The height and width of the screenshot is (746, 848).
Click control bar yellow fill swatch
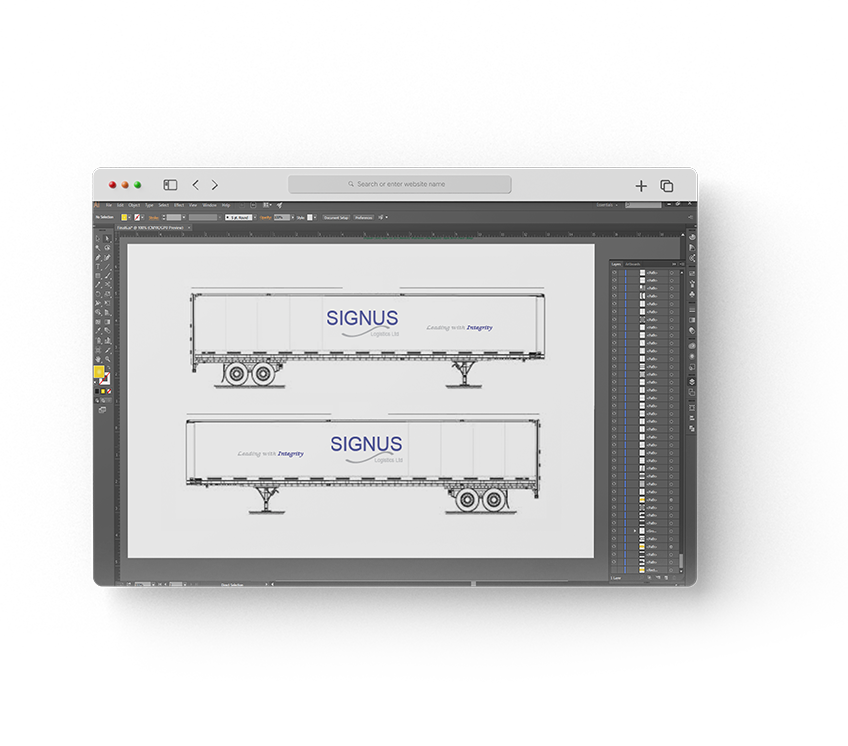124,217
